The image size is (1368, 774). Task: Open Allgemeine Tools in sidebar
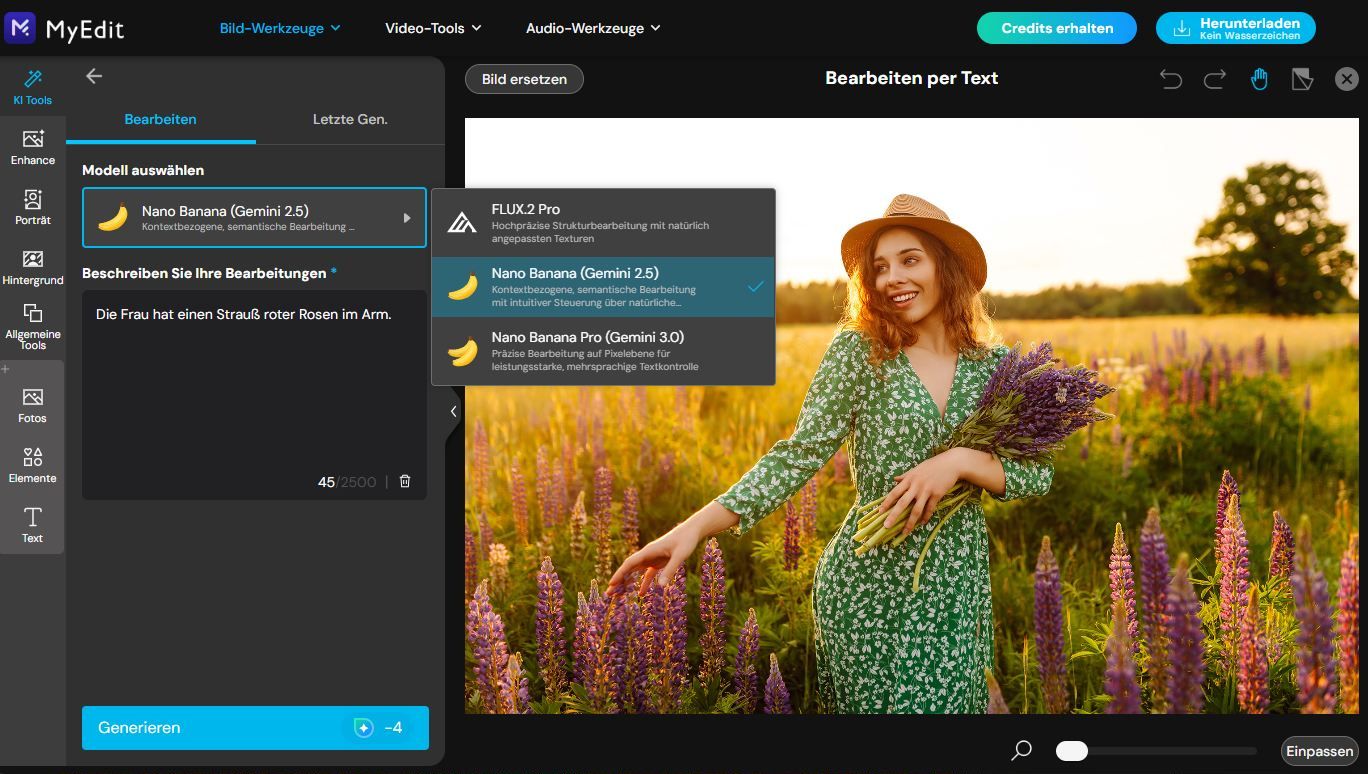point(33,327)
